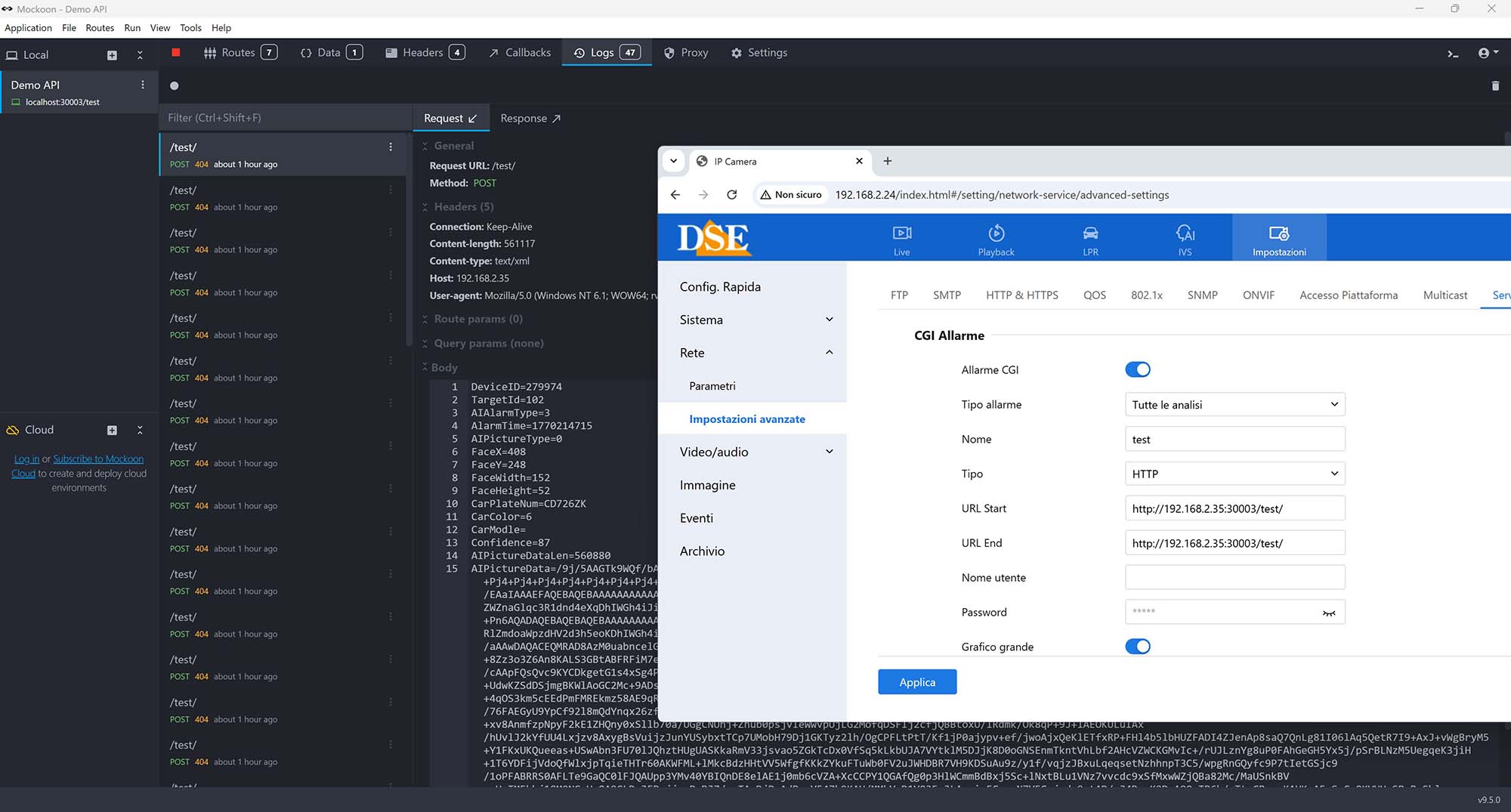Image resolution: width=1511 pixels, height=812 pixels.
Task: Follow the Subscribe to Mockoon Cloud link
Action: pos(97,459)
